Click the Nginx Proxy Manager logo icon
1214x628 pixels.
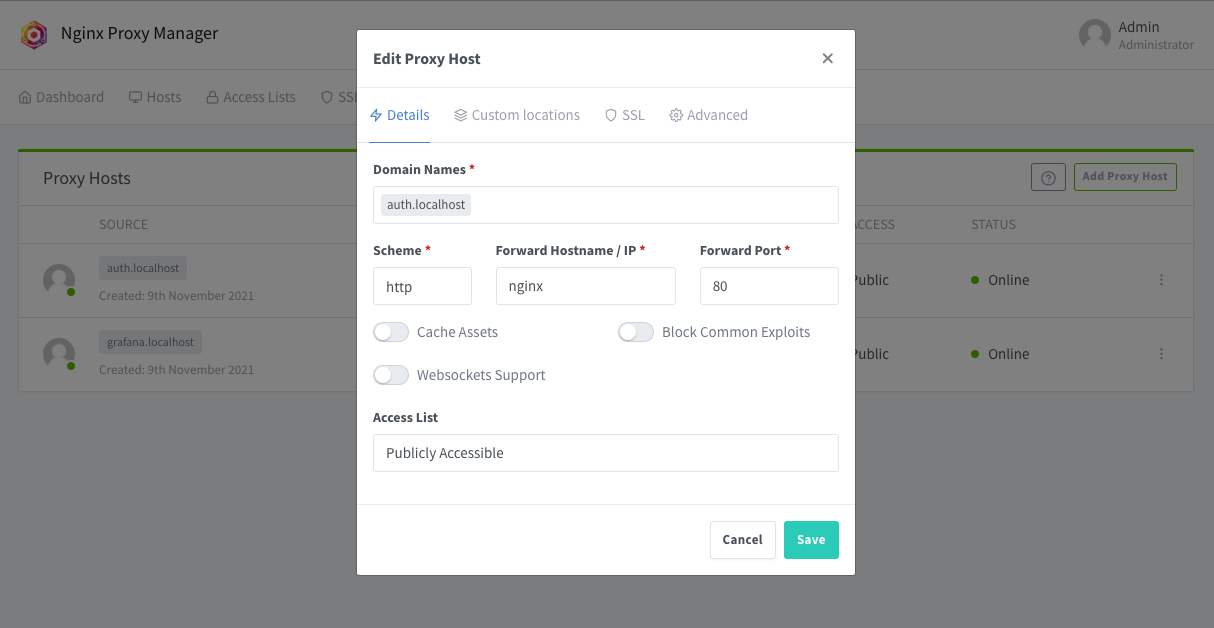click(34, 35)
